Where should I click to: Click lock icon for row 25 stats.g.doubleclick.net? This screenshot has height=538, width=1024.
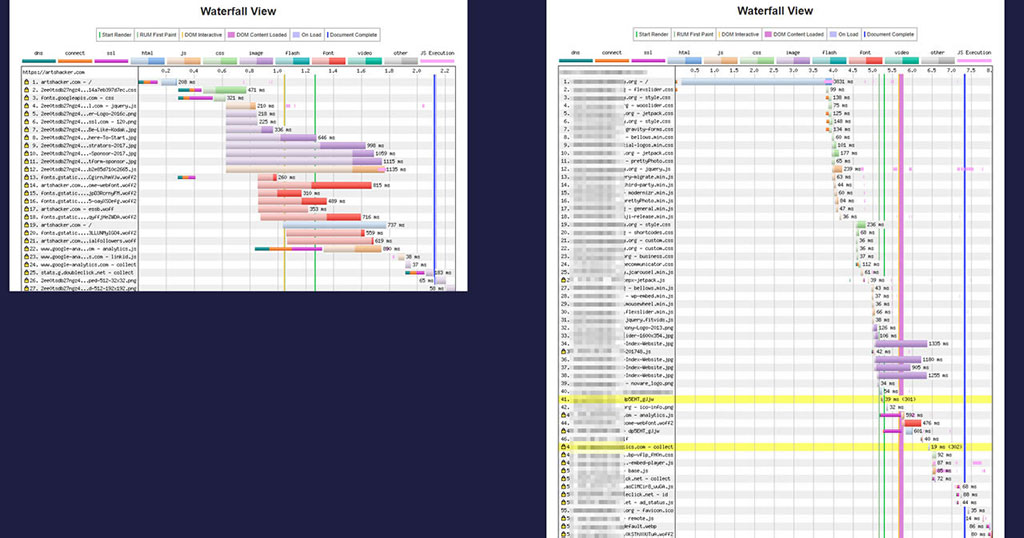(x=27, y=272)
